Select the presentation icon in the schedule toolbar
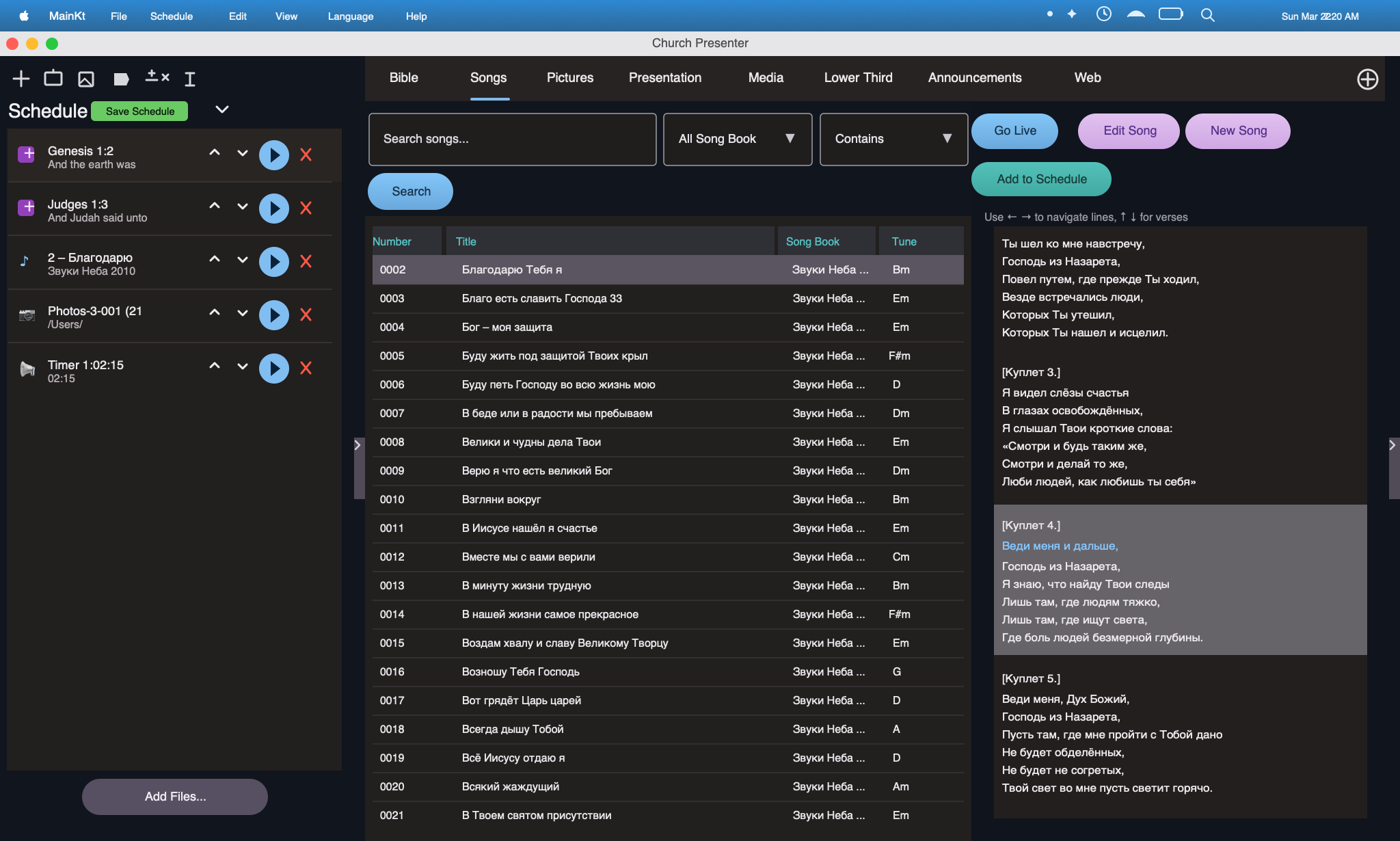Image resolution: width=1400 pixels, height=841 pixels. pos(54,78)
